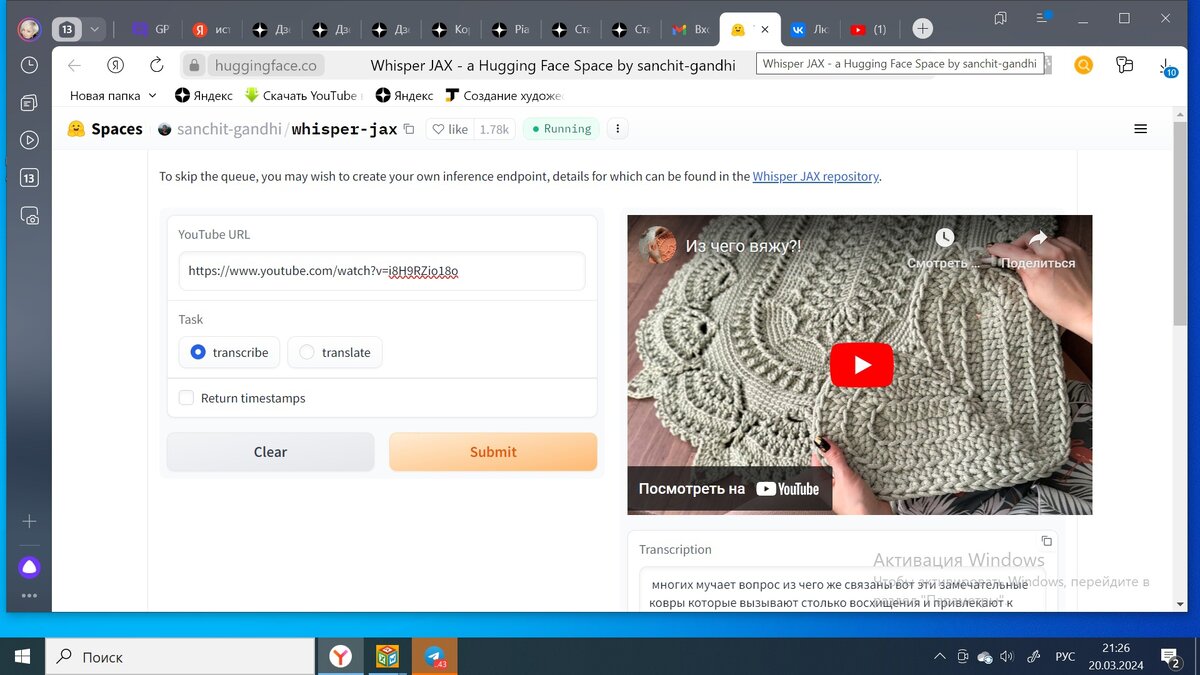
Task: Click the video title Из чего вяжу?!
Action: pos(743,246)
